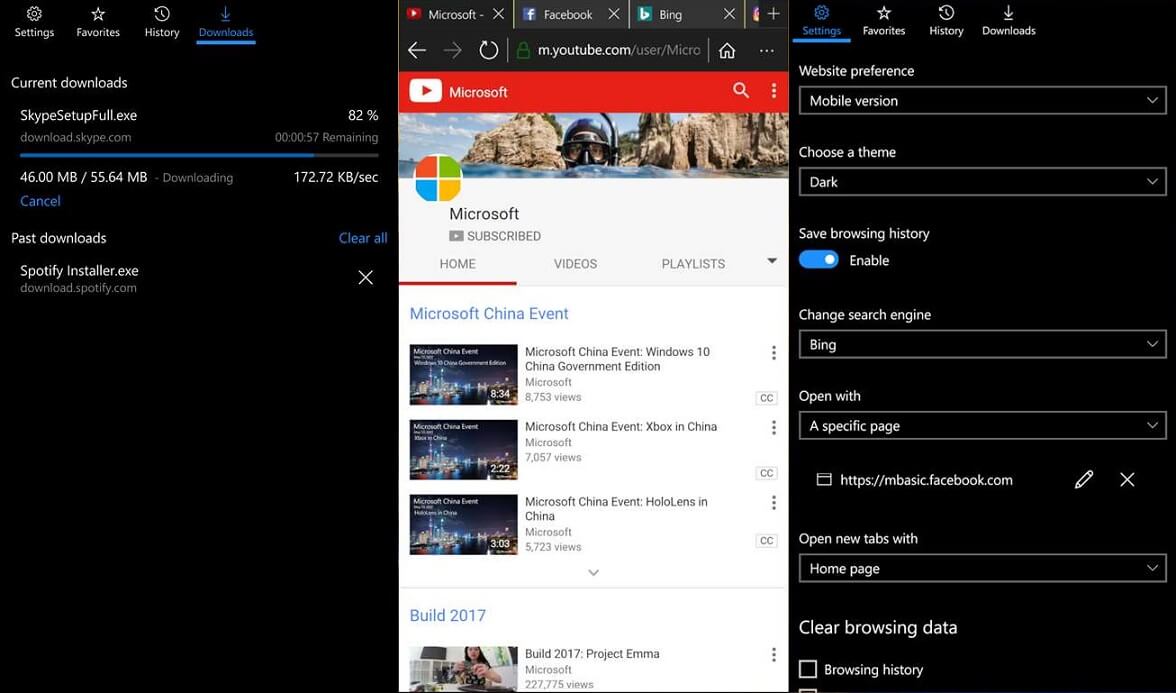This screenshot has width=1176, height=693.
Task: Select Settings tab in the right panel
Action: [x=821, y=22]
